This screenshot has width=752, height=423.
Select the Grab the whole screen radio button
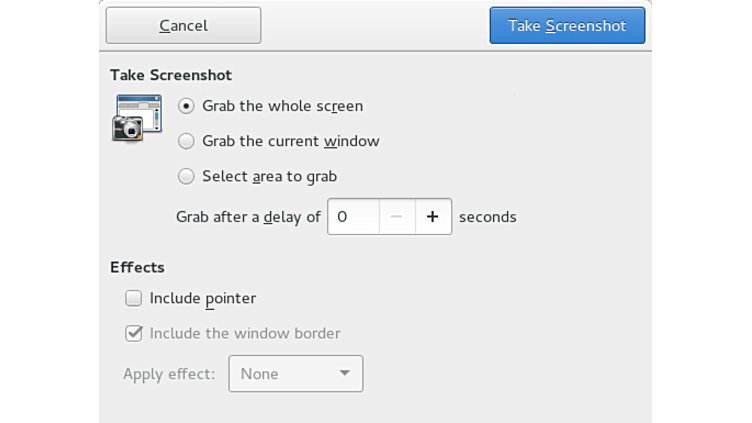pos(186,106)
